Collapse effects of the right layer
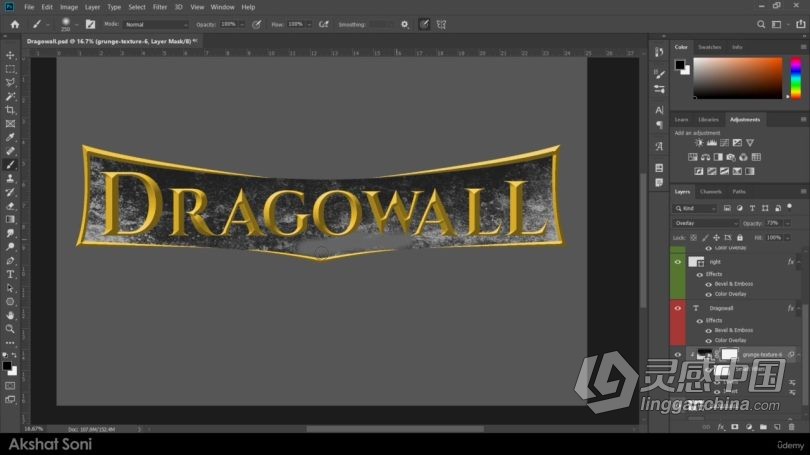This screenshot has width=810, height=455. (799, 262)
